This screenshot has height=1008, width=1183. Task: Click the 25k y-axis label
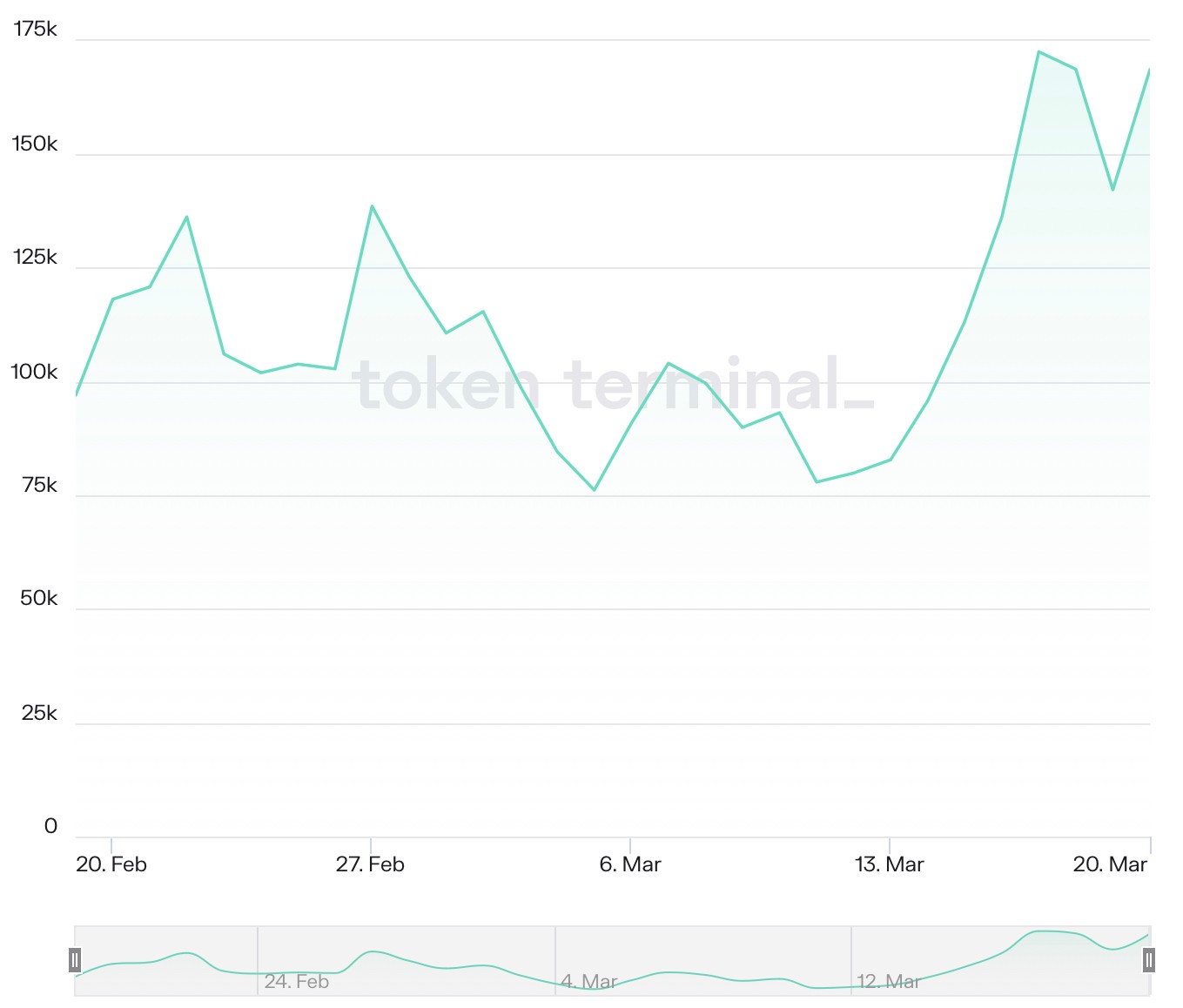click(x=39, y=714)
